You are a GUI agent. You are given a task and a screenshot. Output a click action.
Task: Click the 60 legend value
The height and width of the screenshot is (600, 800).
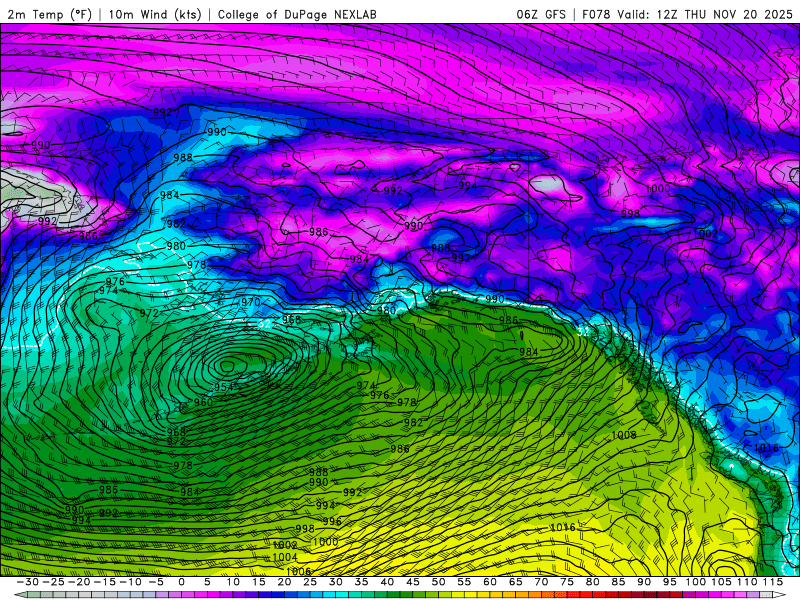490,582
